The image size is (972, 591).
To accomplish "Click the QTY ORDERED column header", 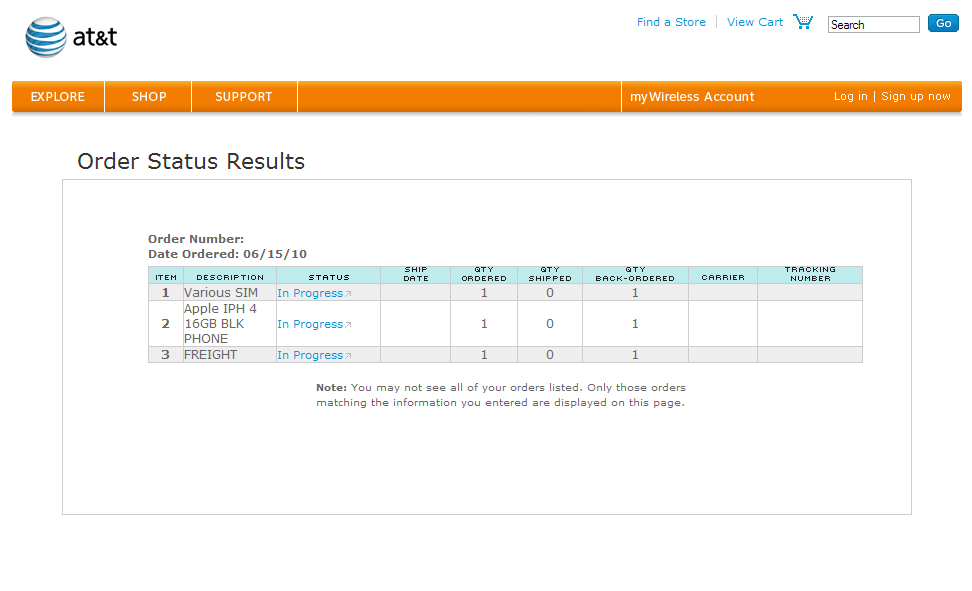I will pos(484,275).
